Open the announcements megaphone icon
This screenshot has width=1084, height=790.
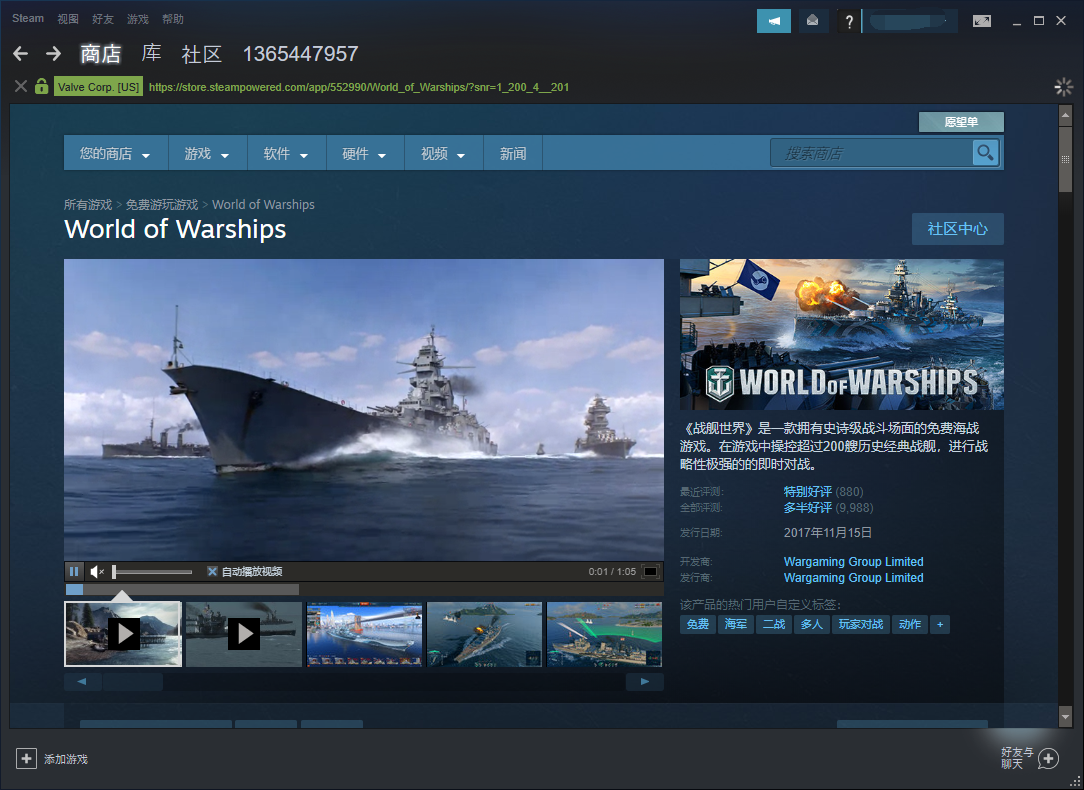[774, 21]
